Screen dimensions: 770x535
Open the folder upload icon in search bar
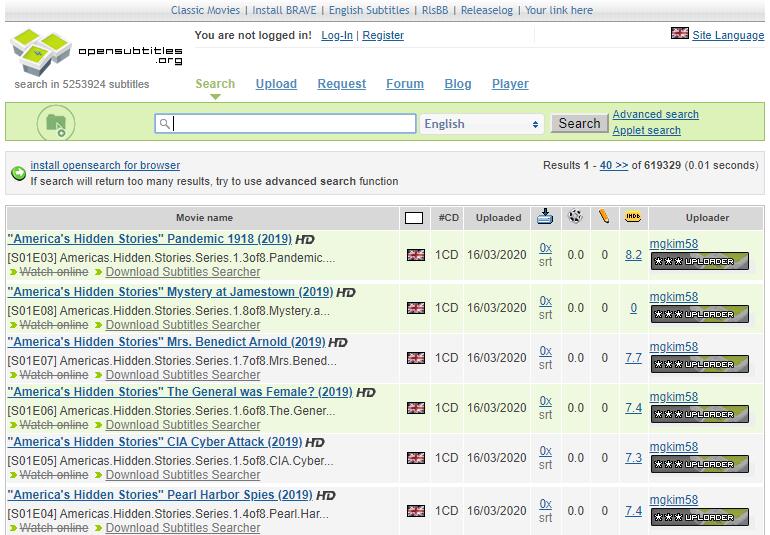pyautogui.click(x=56, y=123)
